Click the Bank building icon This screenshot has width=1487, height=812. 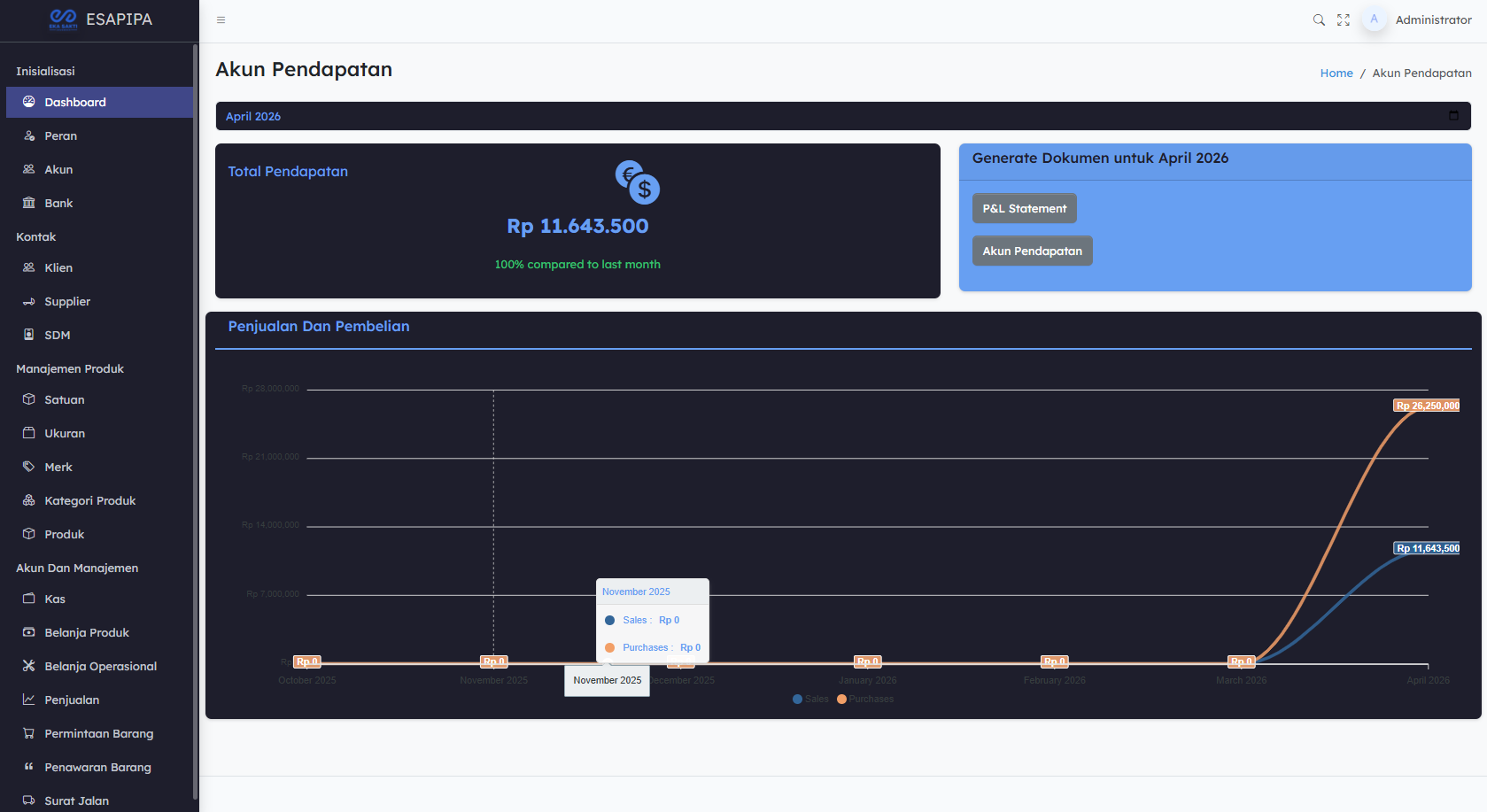(29, 203)
